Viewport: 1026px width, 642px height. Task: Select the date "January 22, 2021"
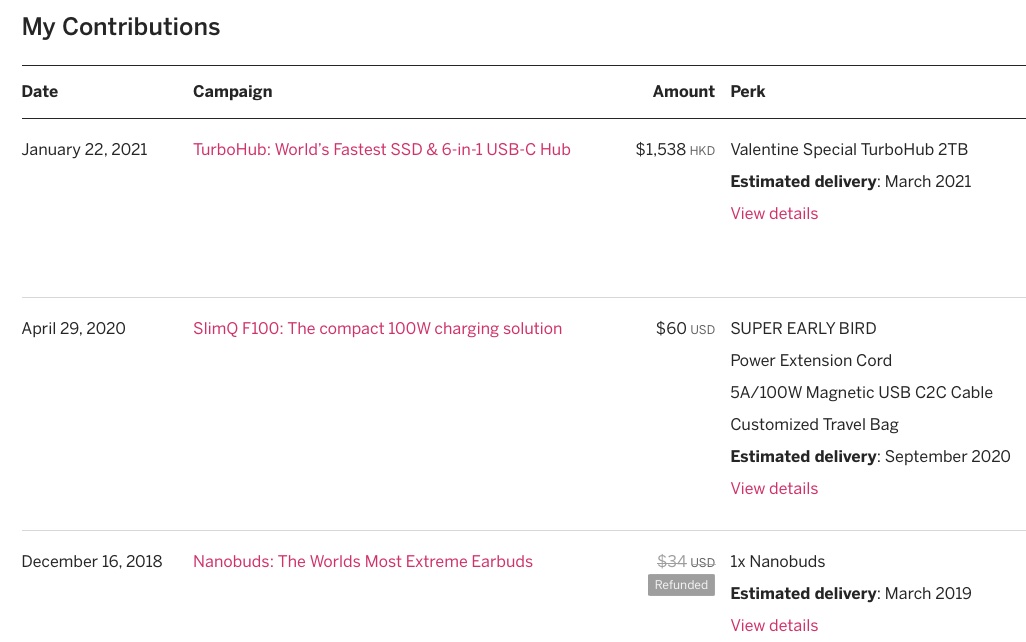click(x=84, y=149)
